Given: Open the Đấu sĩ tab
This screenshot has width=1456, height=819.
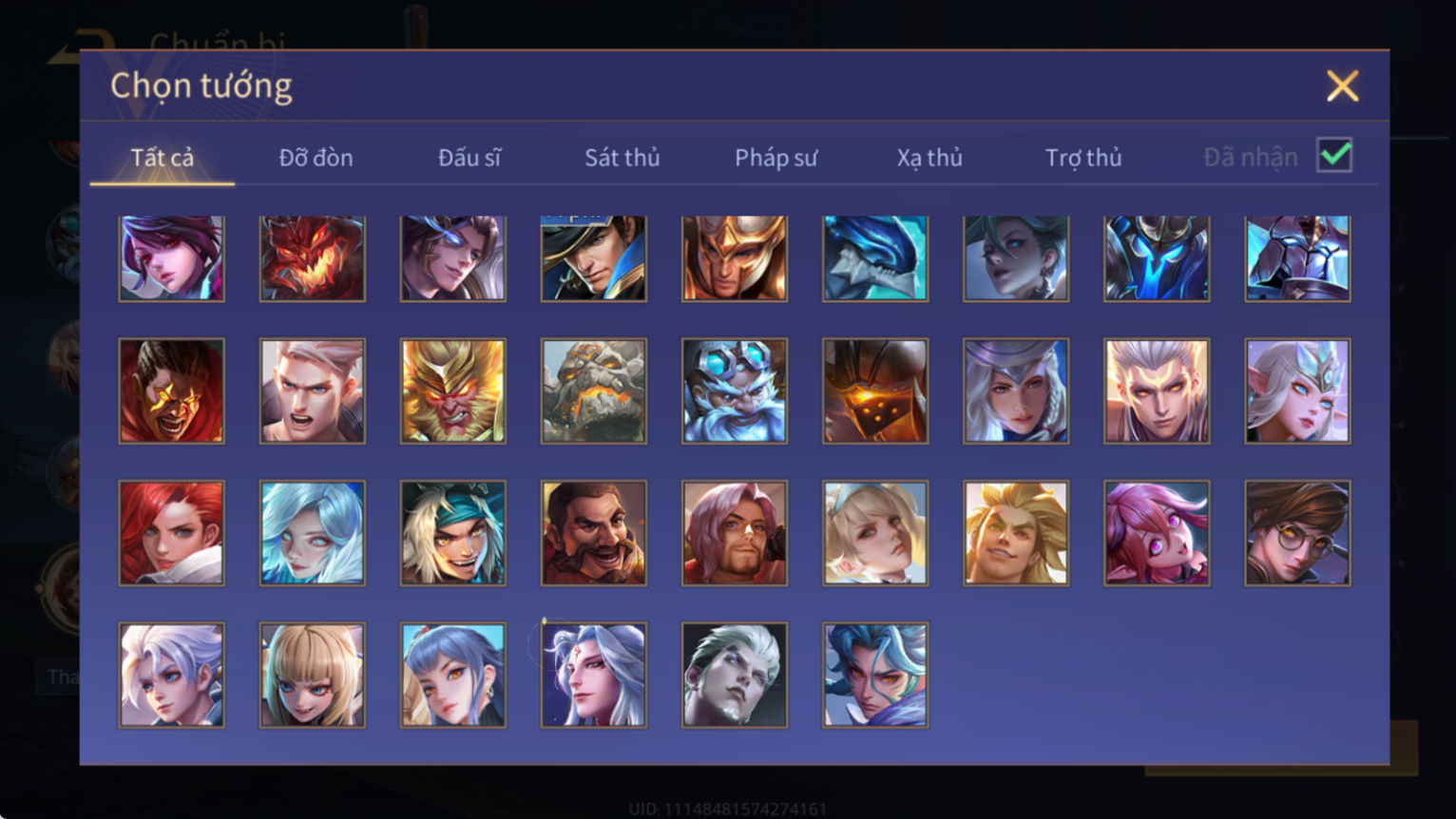Looking at the screenshot, I should click(469, 158).
